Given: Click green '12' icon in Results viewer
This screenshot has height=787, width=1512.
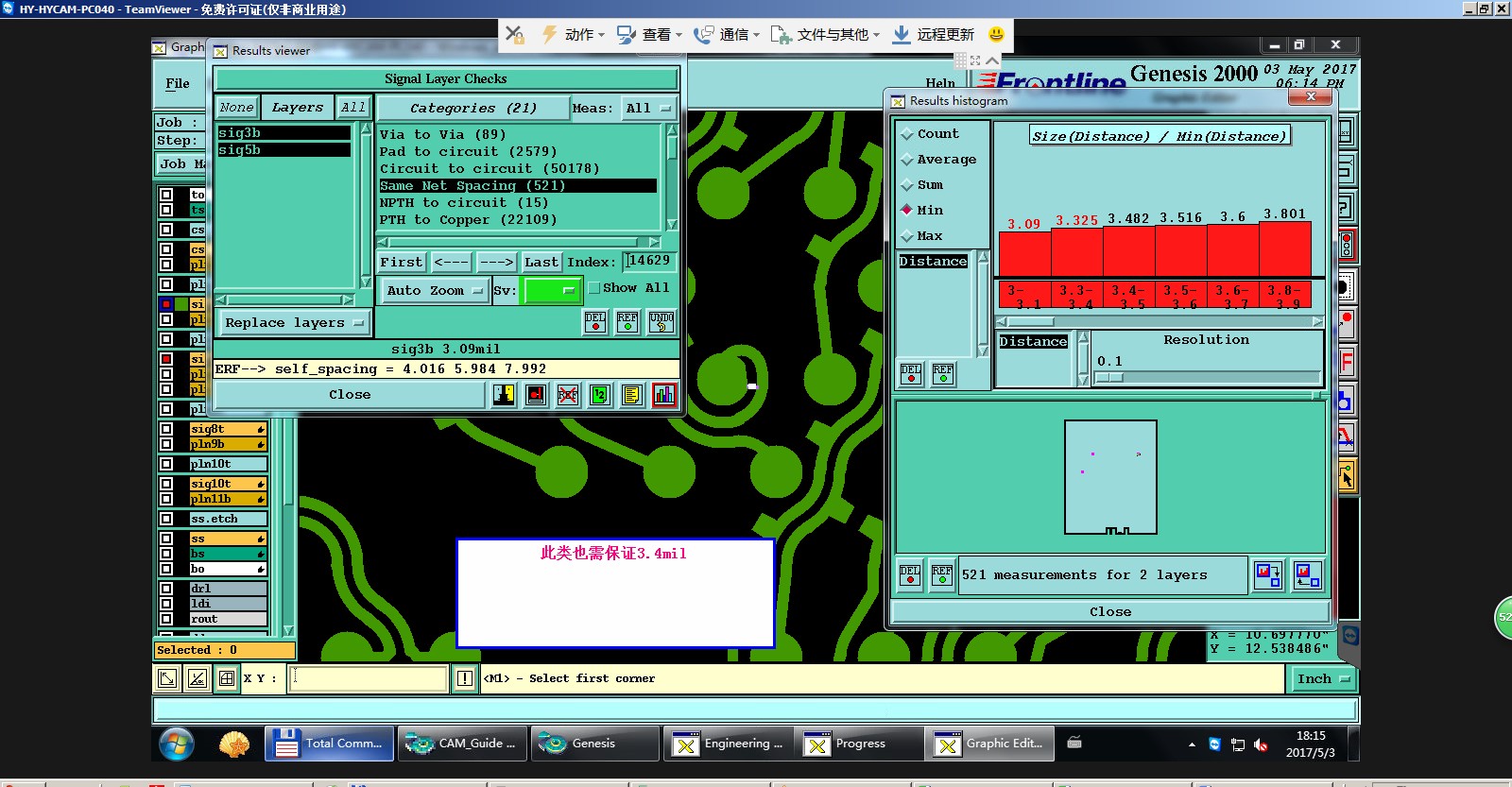Looking at the screenshot, I should click(600, 395).
